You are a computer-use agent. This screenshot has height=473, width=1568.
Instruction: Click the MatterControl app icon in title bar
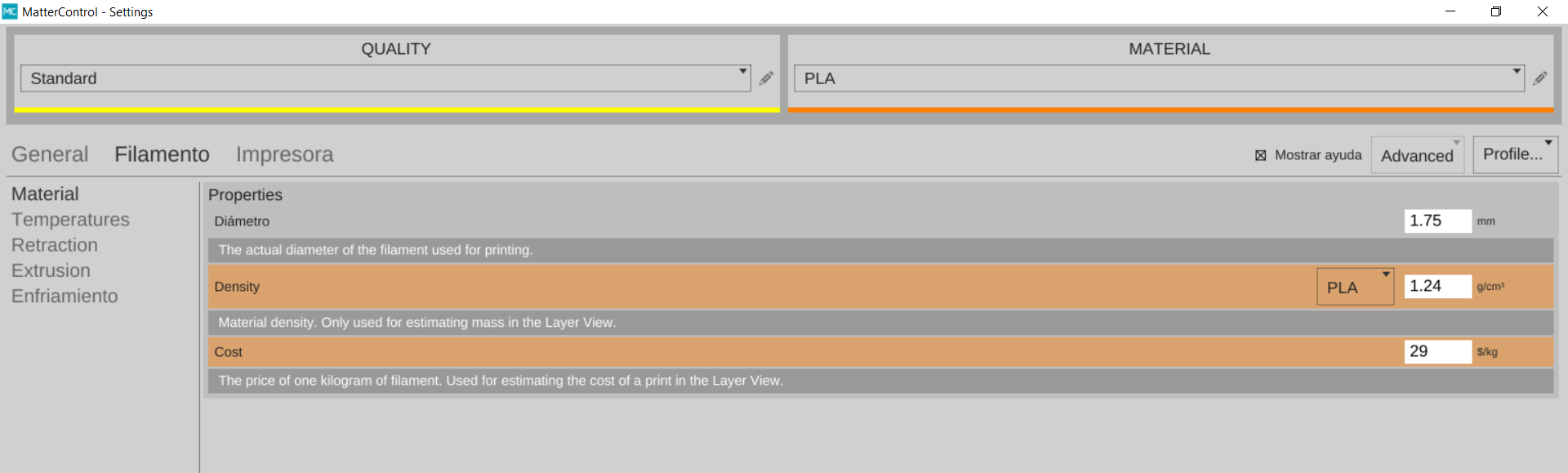tap(10, 11)
